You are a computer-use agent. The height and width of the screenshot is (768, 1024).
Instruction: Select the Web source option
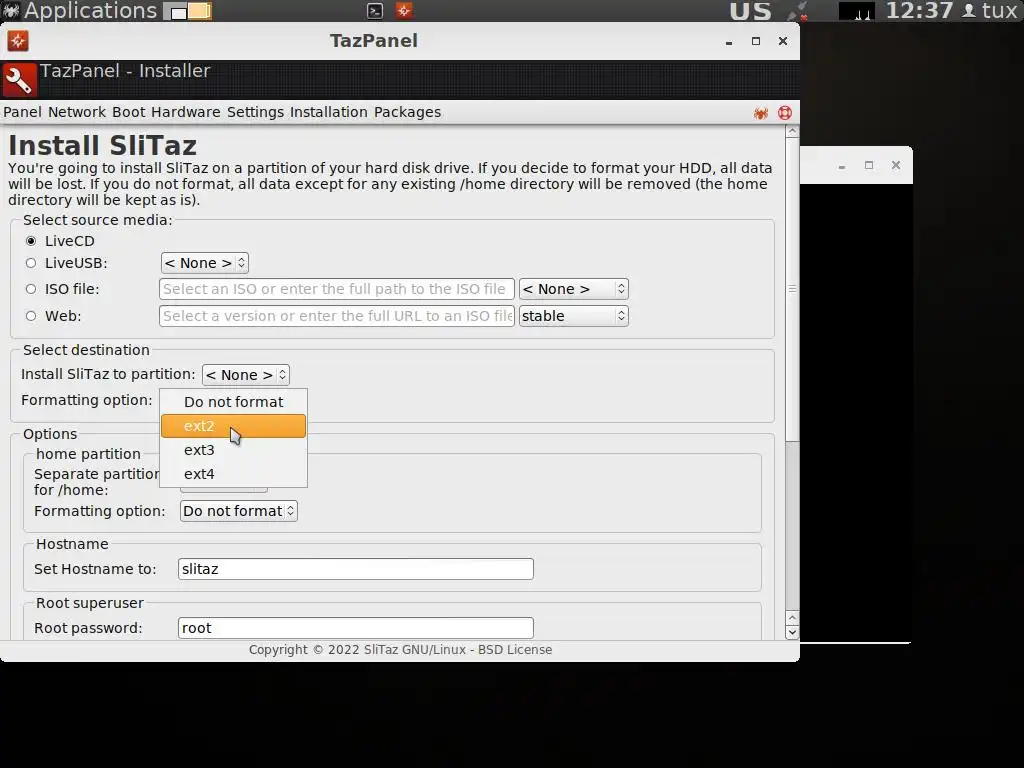click(31, 316)
